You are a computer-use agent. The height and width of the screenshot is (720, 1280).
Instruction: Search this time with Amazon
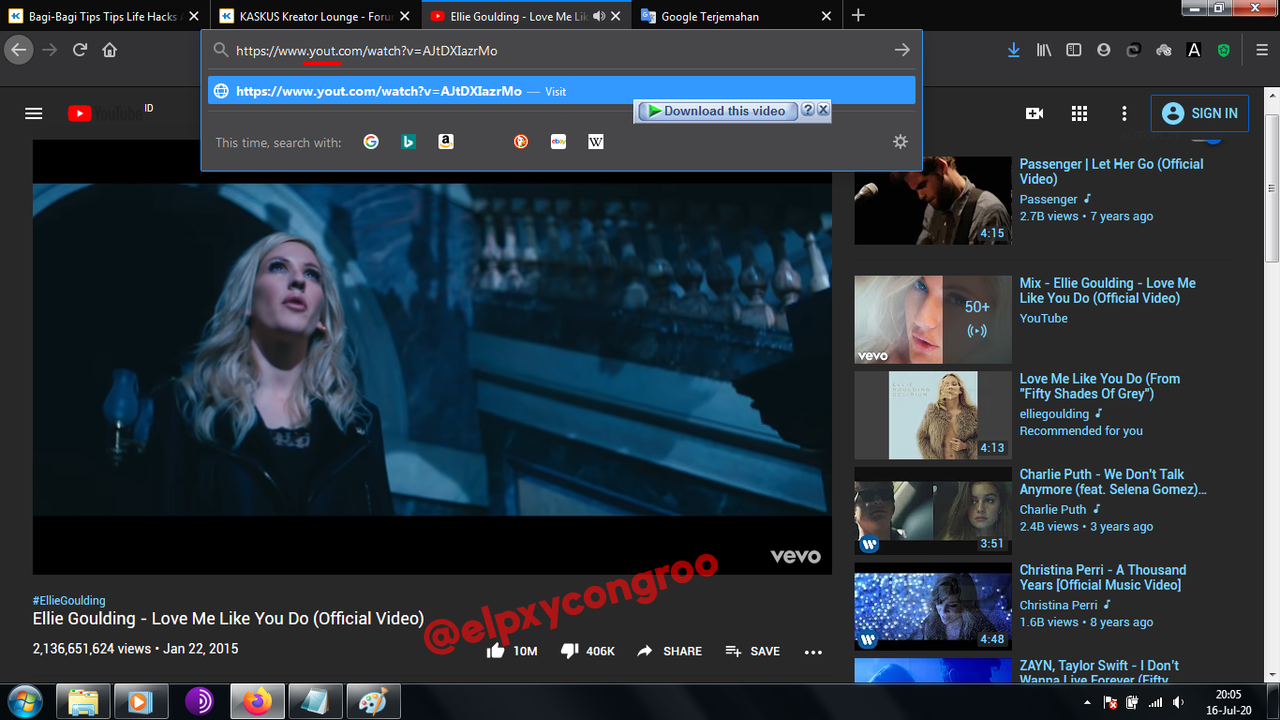446,142
